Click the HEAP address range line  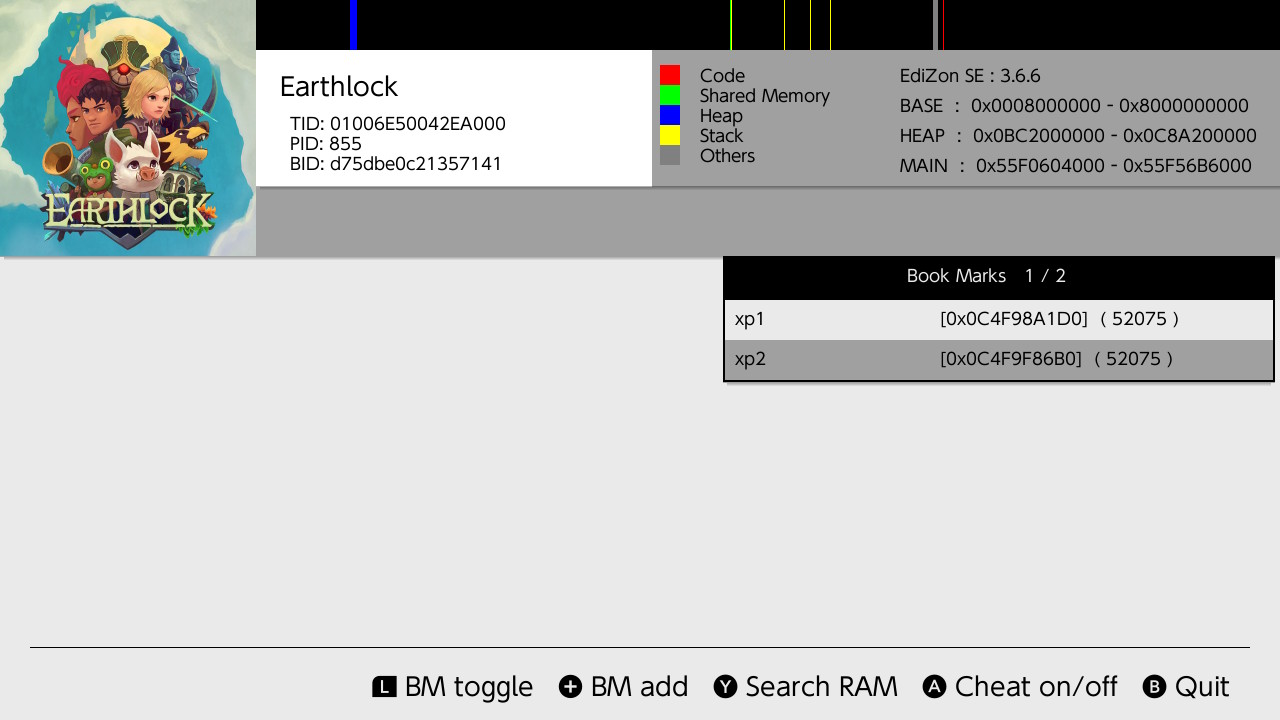pos(1078,136)
